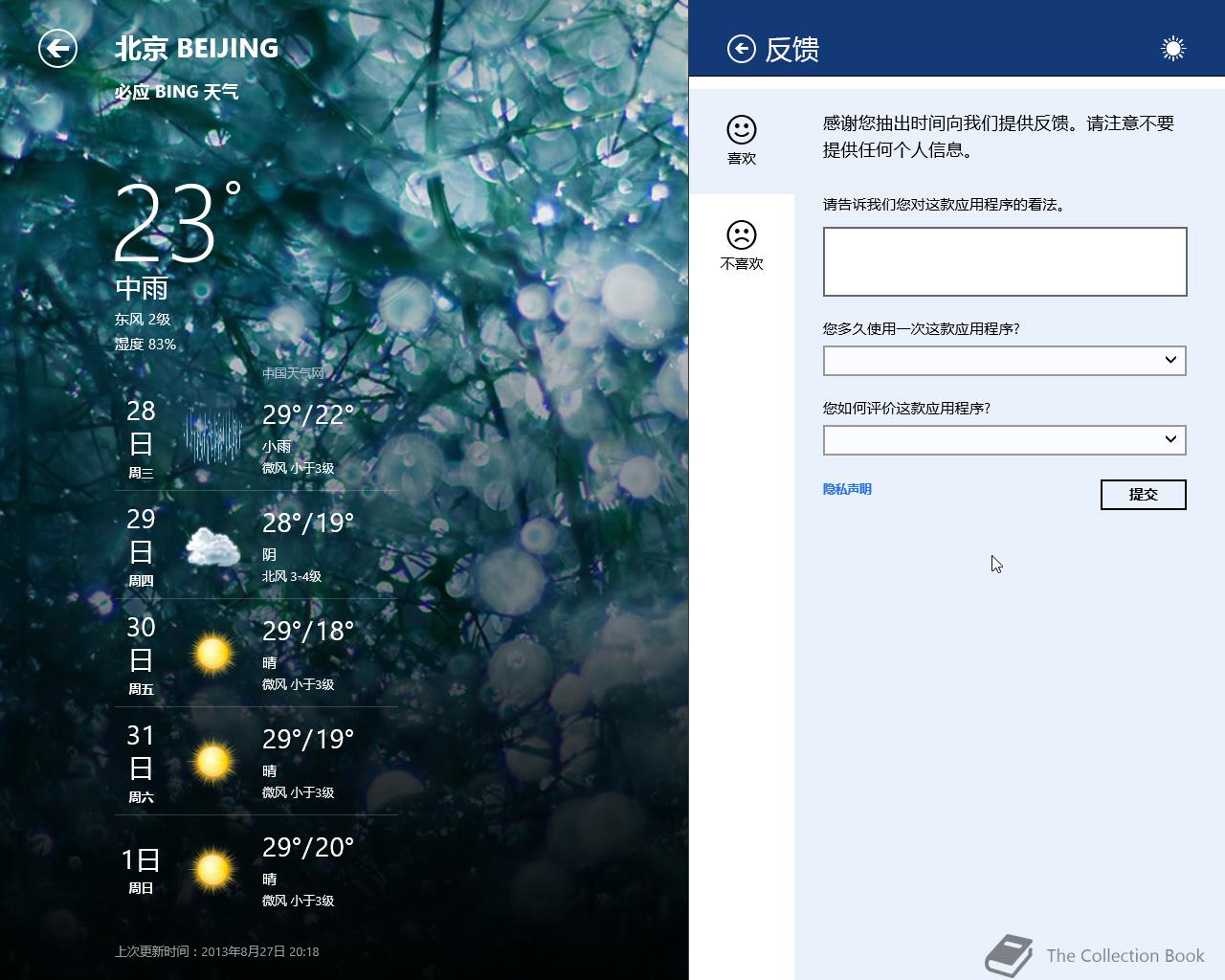Viewport: 1225px width, 980px height.
Task: Open the 您如何评价 rating dropdown
Action: 1005,439
